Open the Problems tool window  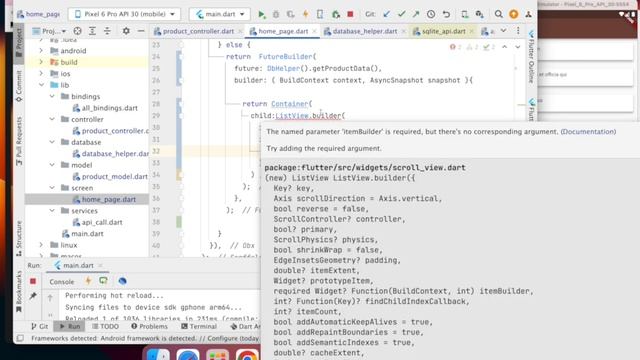click(149, 326)
